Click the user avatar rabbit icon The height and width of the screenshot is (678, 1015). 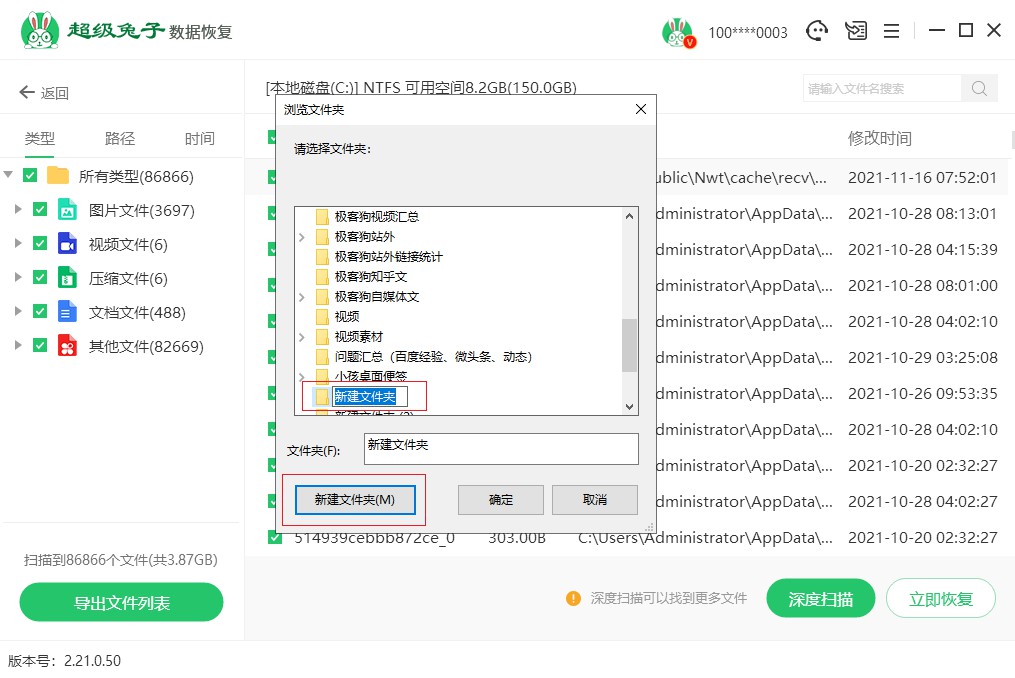(677, 32)
